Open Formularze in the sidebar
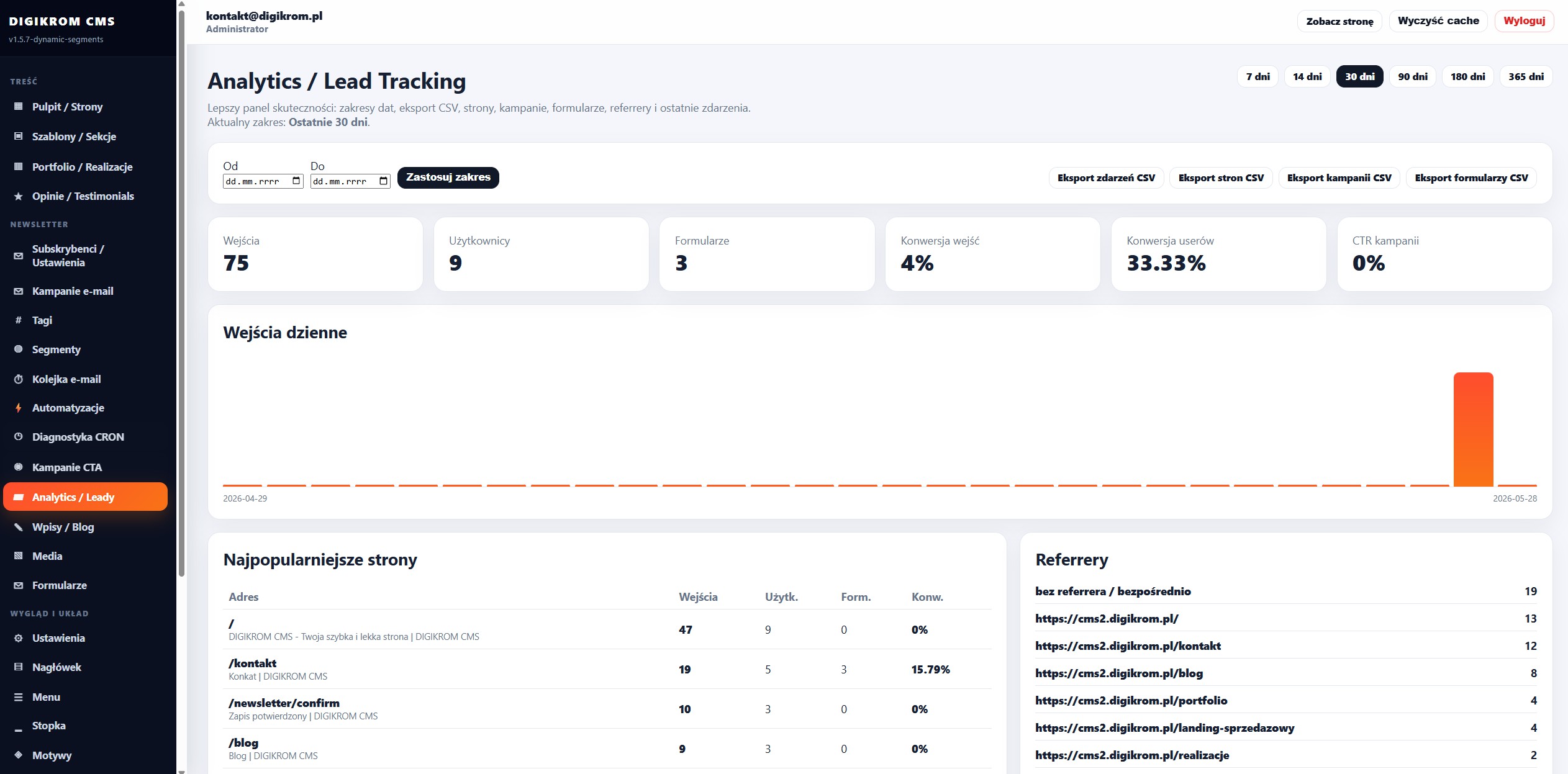 [x=85, y=585]
